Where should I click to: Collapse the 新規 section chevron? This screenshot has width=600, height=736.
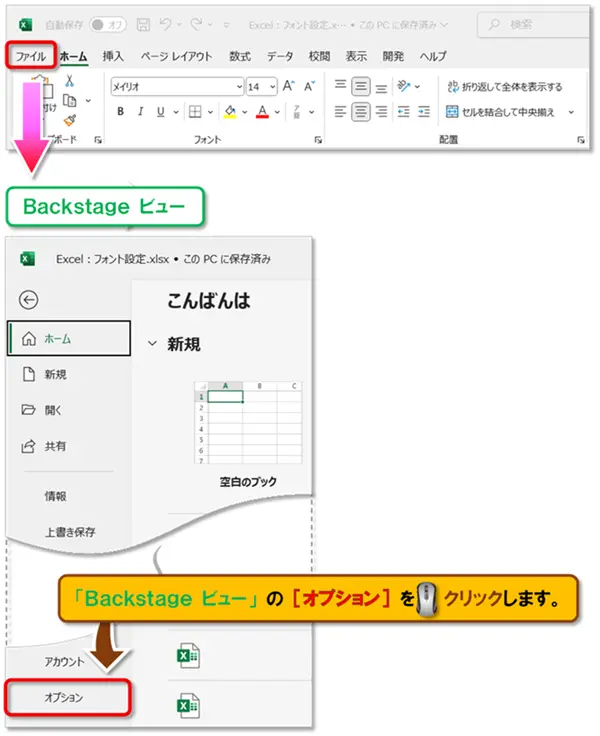(152, 343)
